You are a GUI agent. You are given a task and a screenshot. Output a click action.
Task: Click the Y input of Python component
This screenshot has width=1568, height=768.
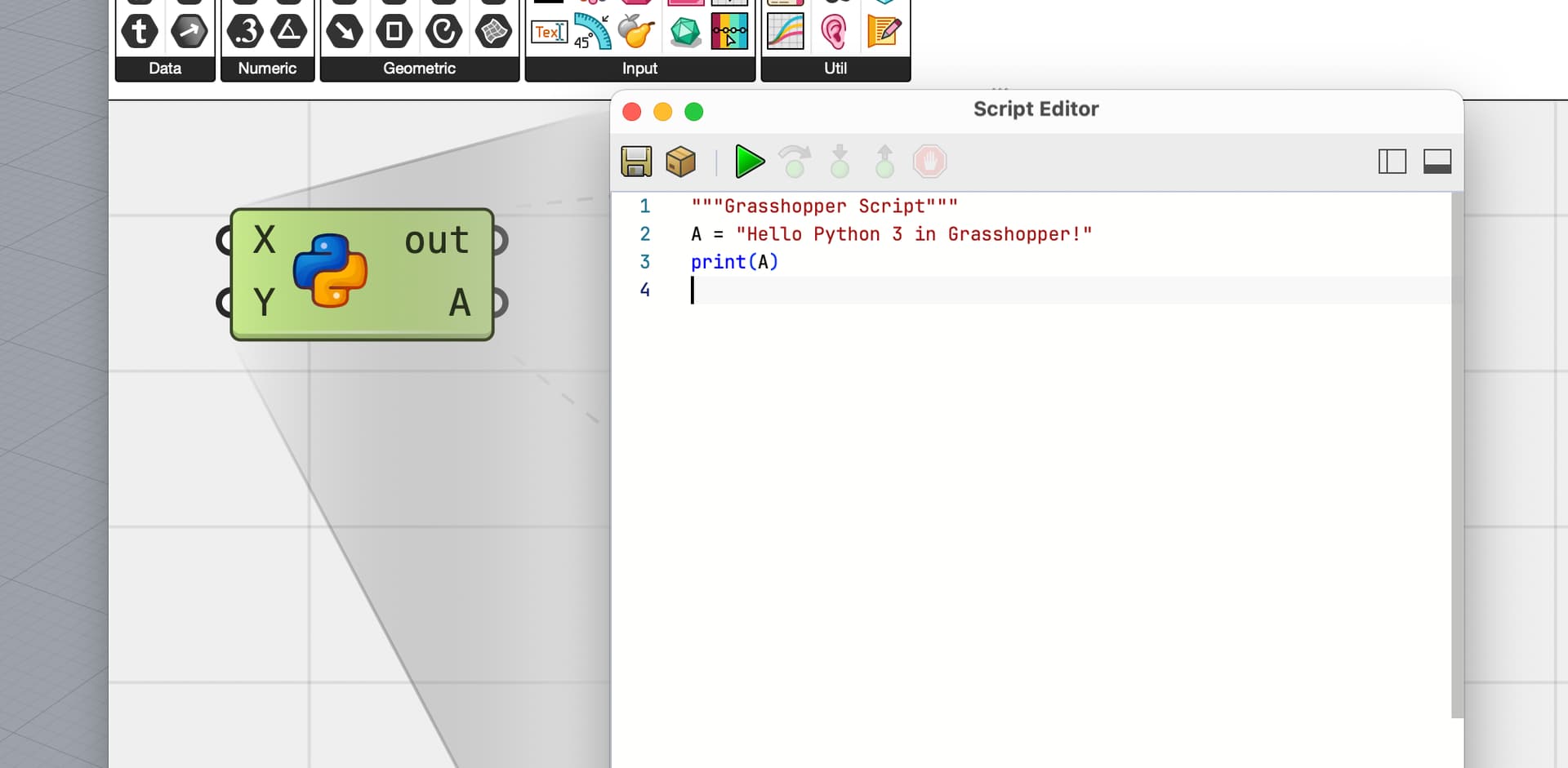264,302
